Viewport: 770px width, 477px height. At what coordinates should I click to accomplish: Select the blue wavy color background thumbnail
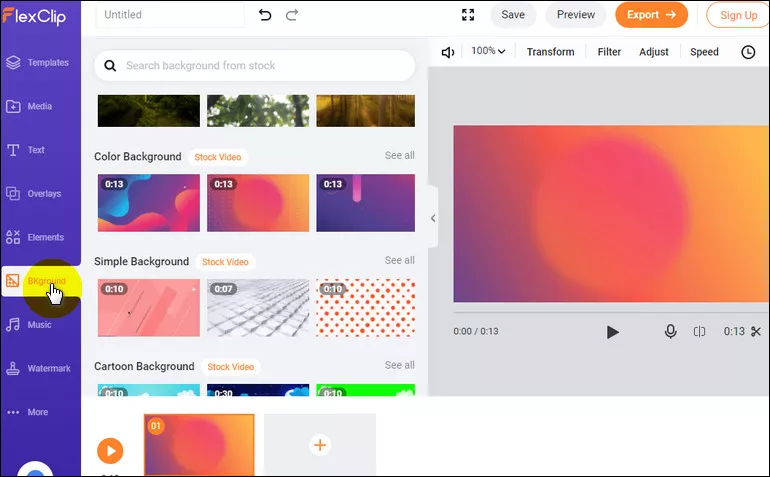coord(149,203)
